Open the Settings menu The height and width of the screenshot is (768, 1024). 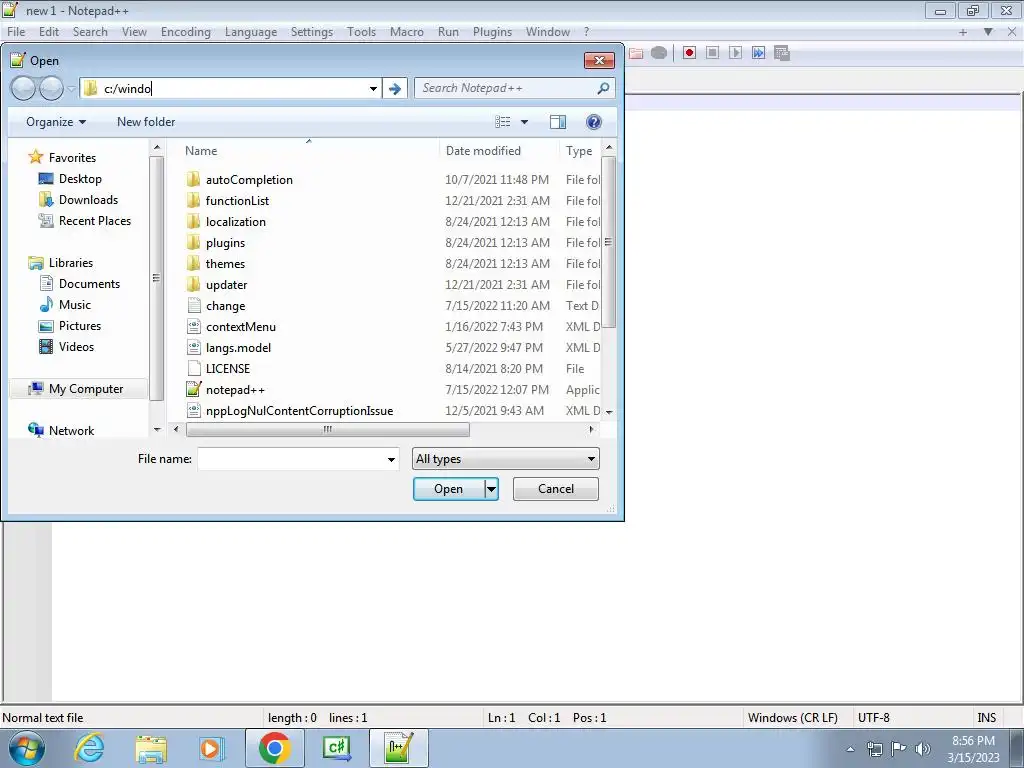(x=312, y=32)
